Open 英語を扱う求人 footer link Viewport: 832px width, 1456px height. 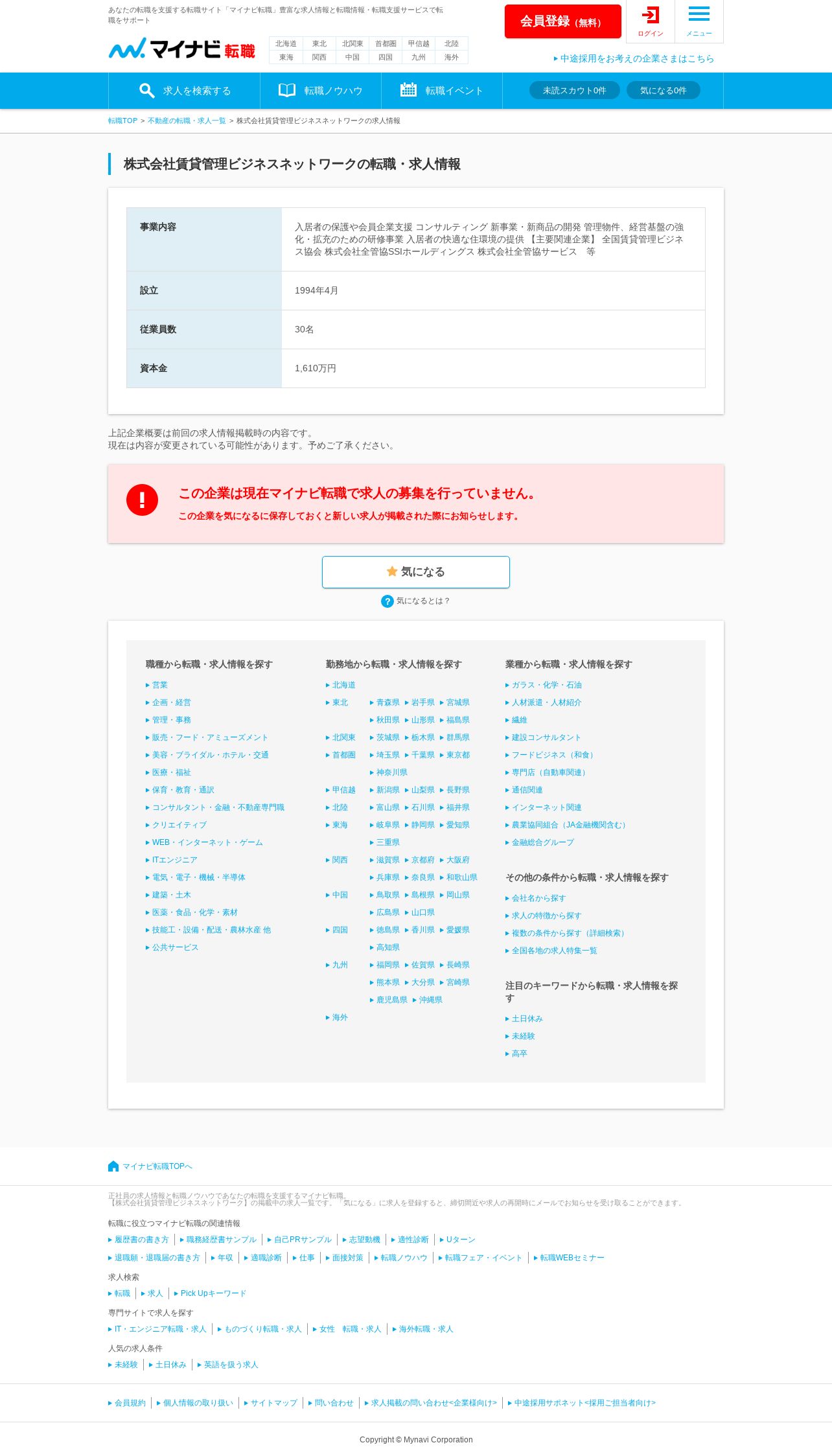tap(228, 1365)
